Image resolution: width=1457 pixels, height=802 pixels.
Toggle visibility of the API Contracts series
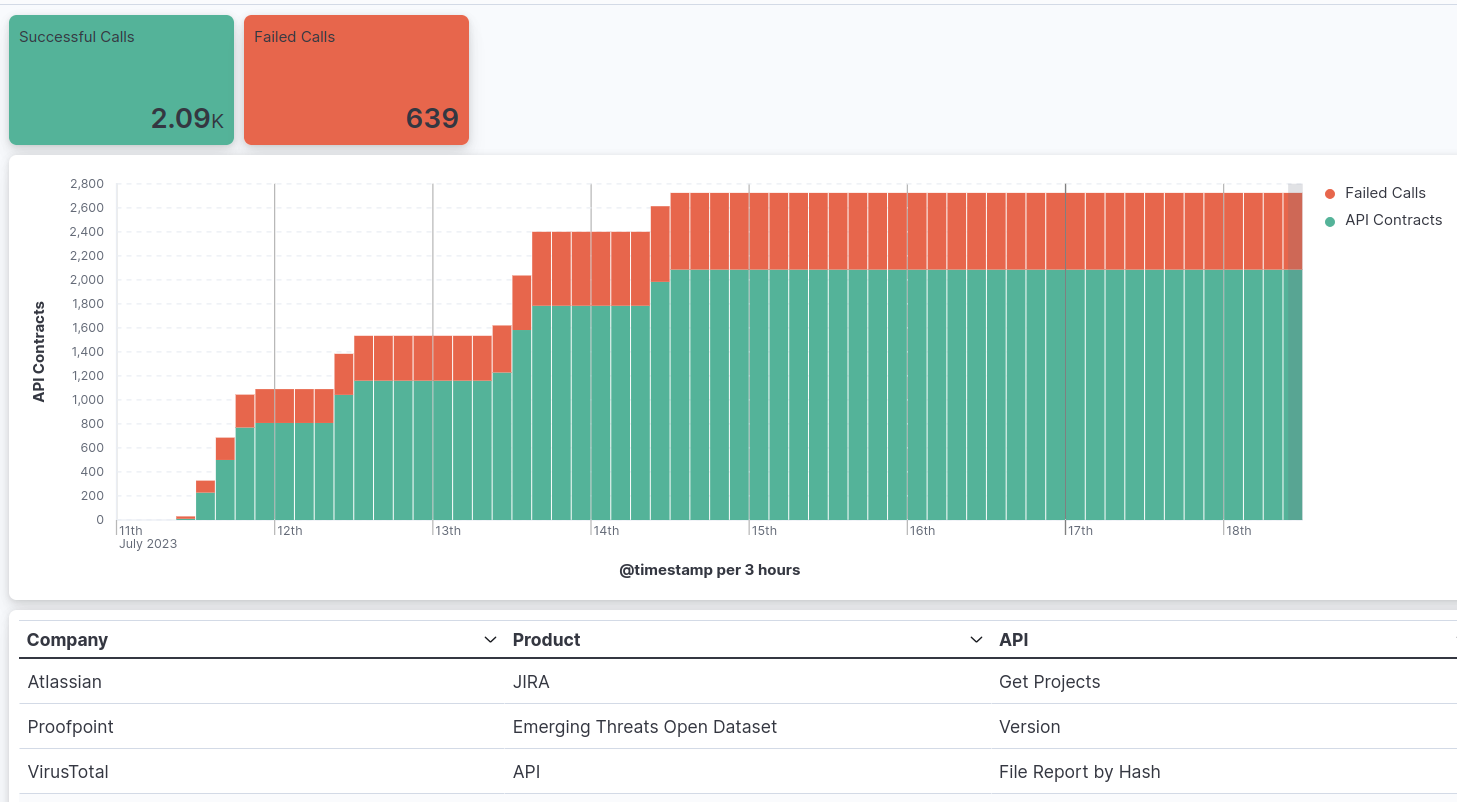(1392, 220)
